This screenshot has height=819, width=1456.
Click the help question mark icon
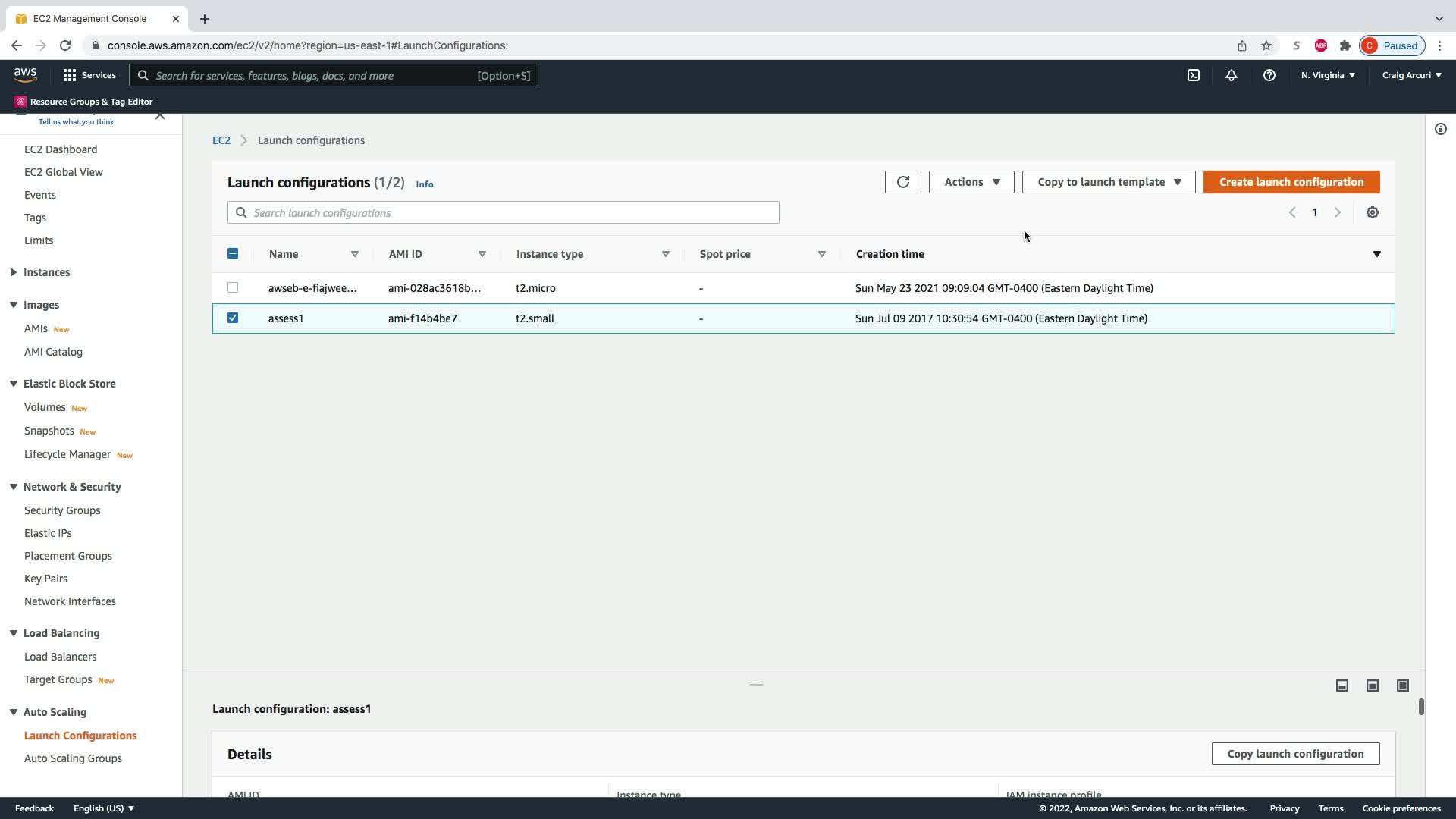click(x=1269, y=75)
